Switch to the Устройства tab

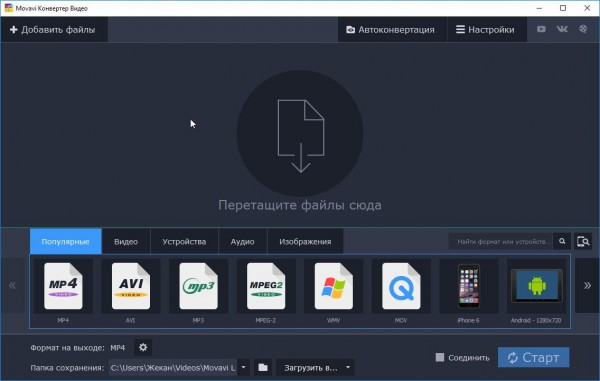pyautogui.click(x=184, y=241)
